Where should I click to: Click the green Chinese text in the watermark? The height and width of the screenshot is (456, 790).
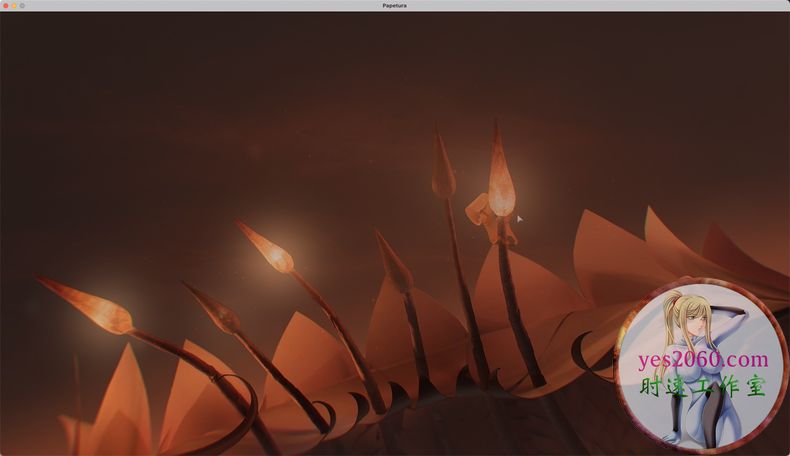point(704,388)
